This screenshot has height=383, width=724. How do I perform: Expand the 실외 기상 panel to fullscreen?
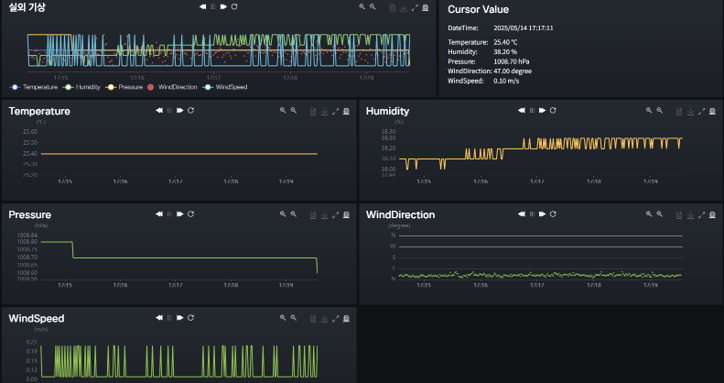tap(415, 8)
